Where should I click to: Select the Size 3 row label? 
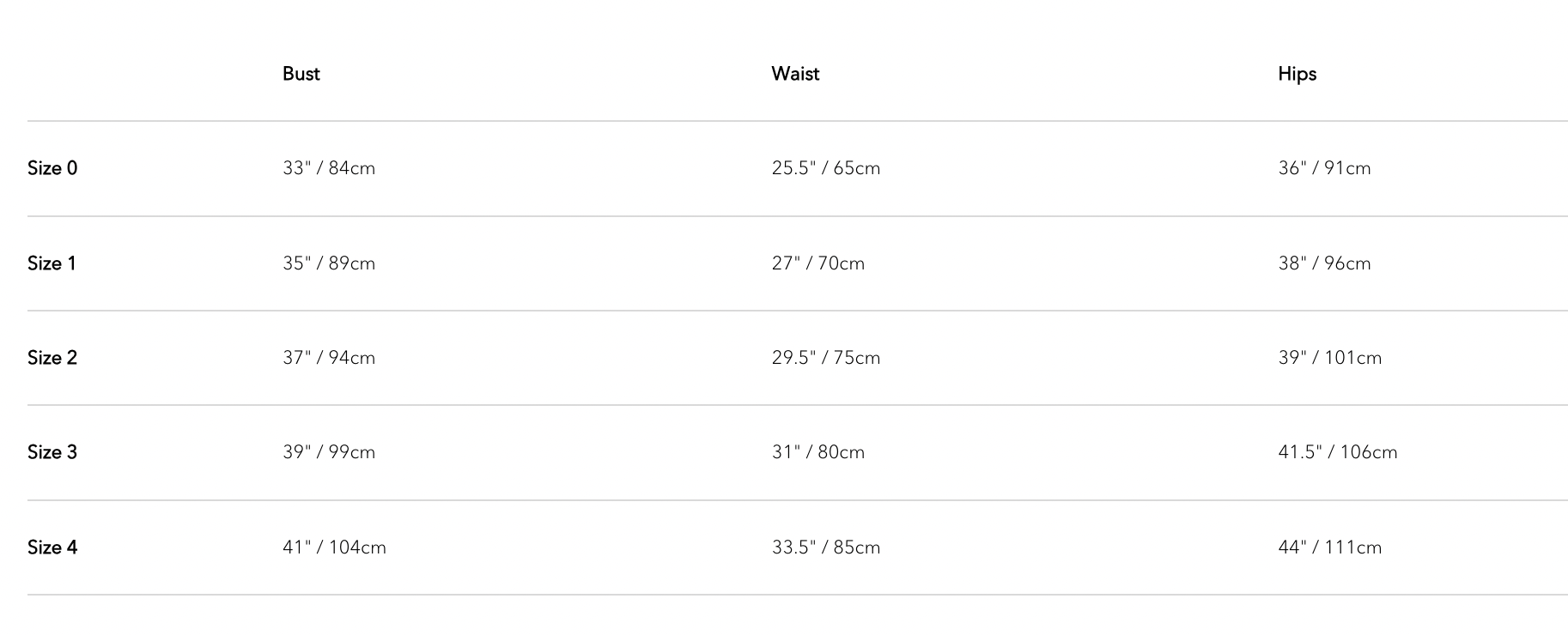52,452
